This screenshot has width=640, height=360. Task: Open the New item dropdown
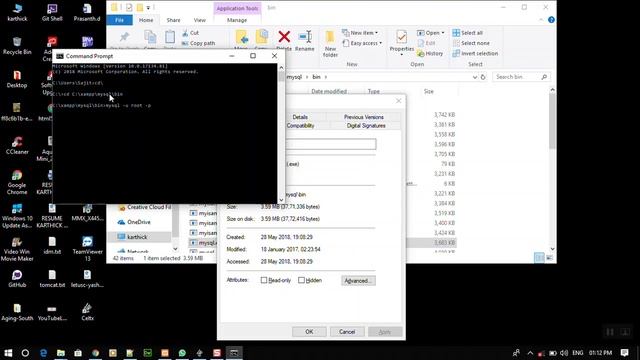point(360,33)
